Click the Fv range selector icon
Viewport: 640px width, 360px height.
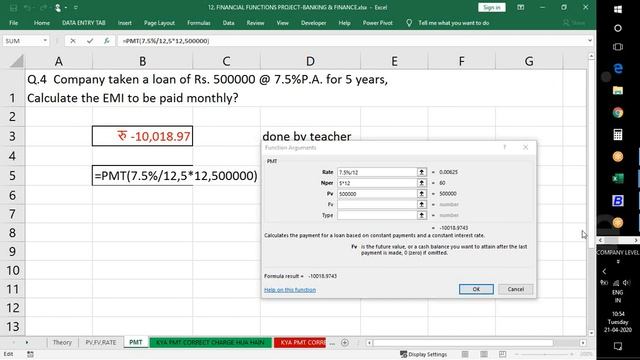point(422,204)
